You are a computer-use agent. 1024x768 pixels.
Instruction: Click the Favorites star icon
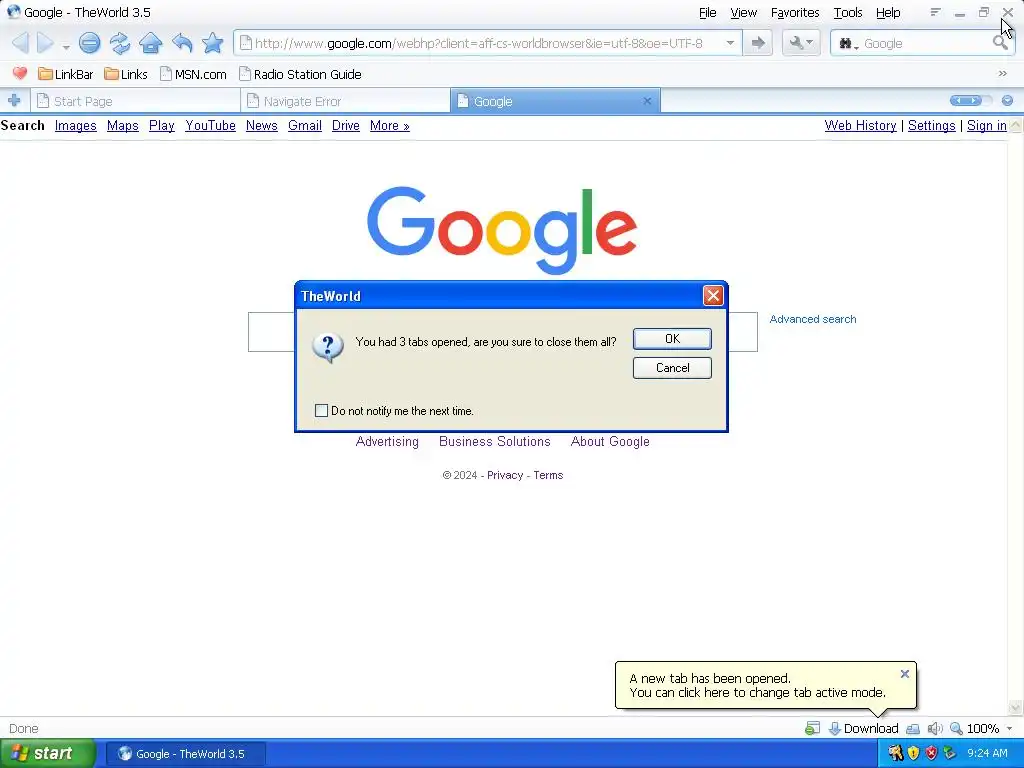pyautogui.click(x=213, y=43)
